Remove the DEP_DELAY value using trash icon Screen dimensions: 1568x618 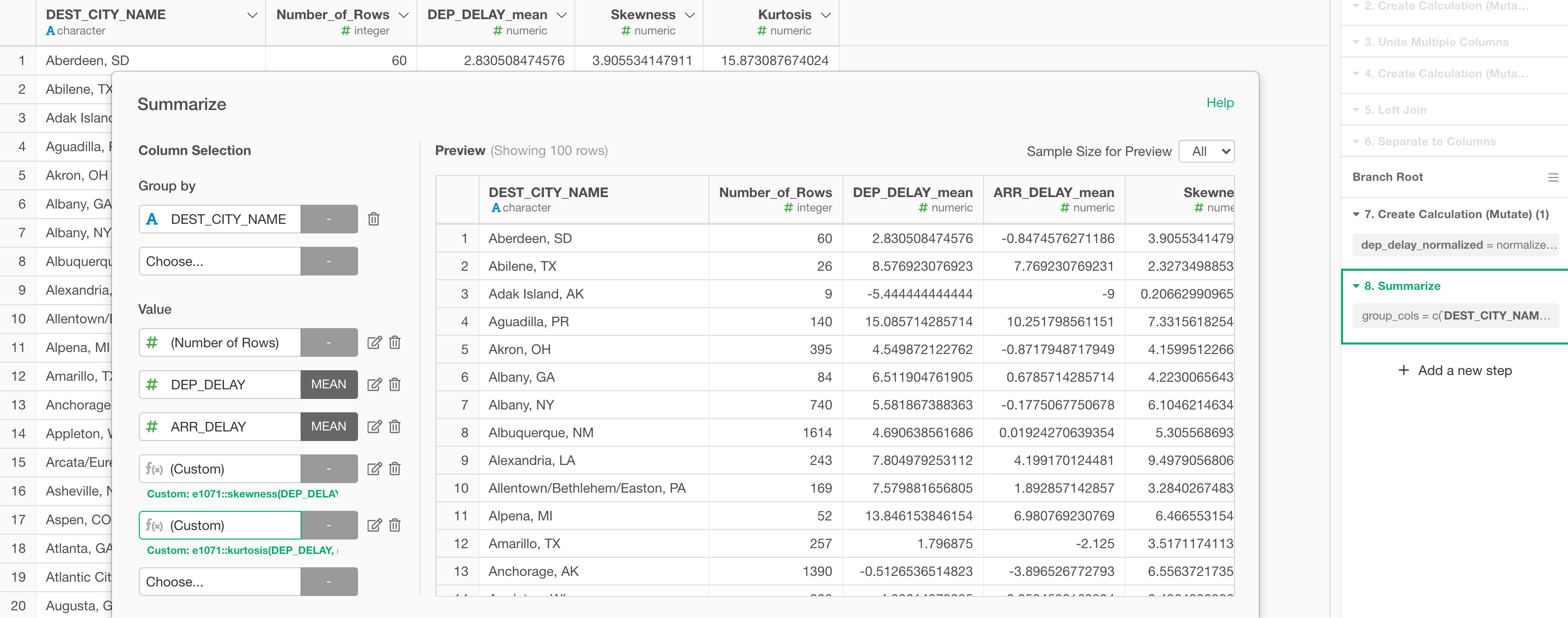tap(395, 384)
